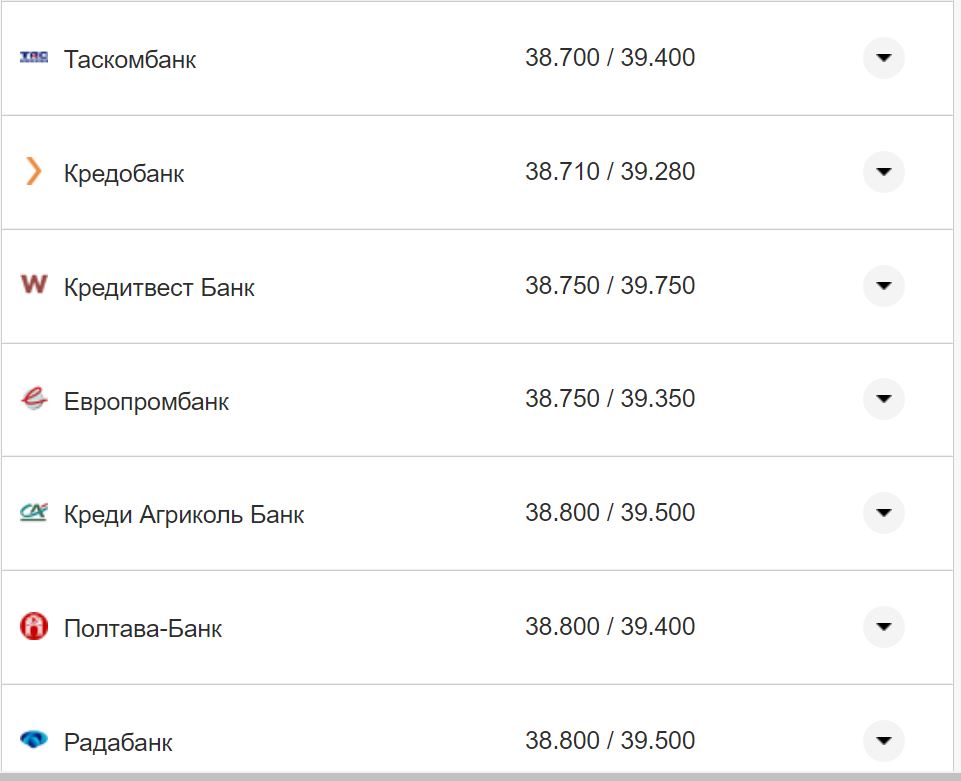Click the blue Радабанк eye logo

tap(33, 741)
